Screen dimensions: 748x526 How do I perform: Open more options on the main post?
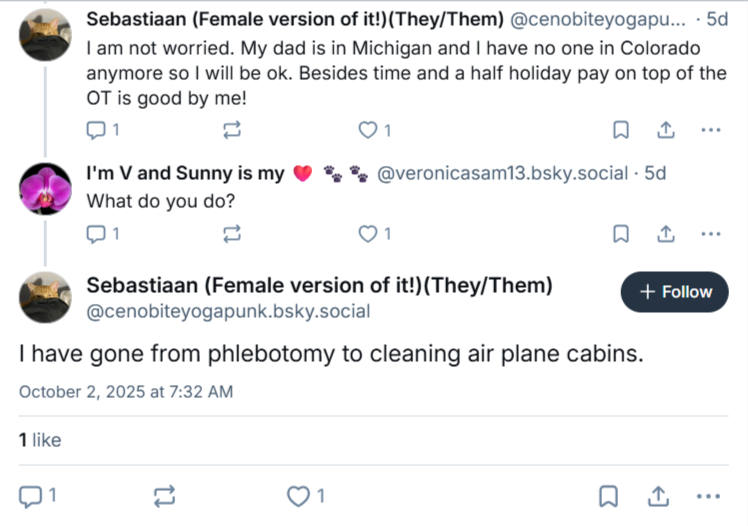click(x=708, y=496)
